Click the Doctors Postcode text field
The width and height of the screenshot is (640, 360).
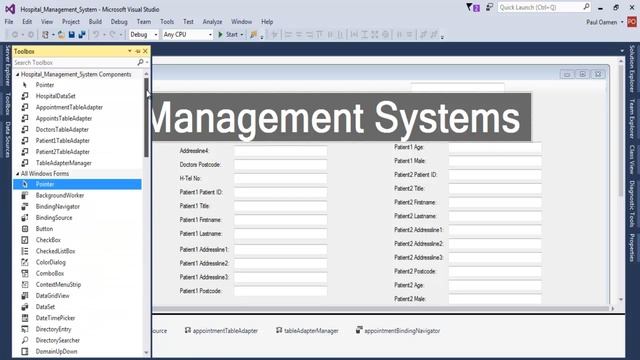click(x=280, y=164)
